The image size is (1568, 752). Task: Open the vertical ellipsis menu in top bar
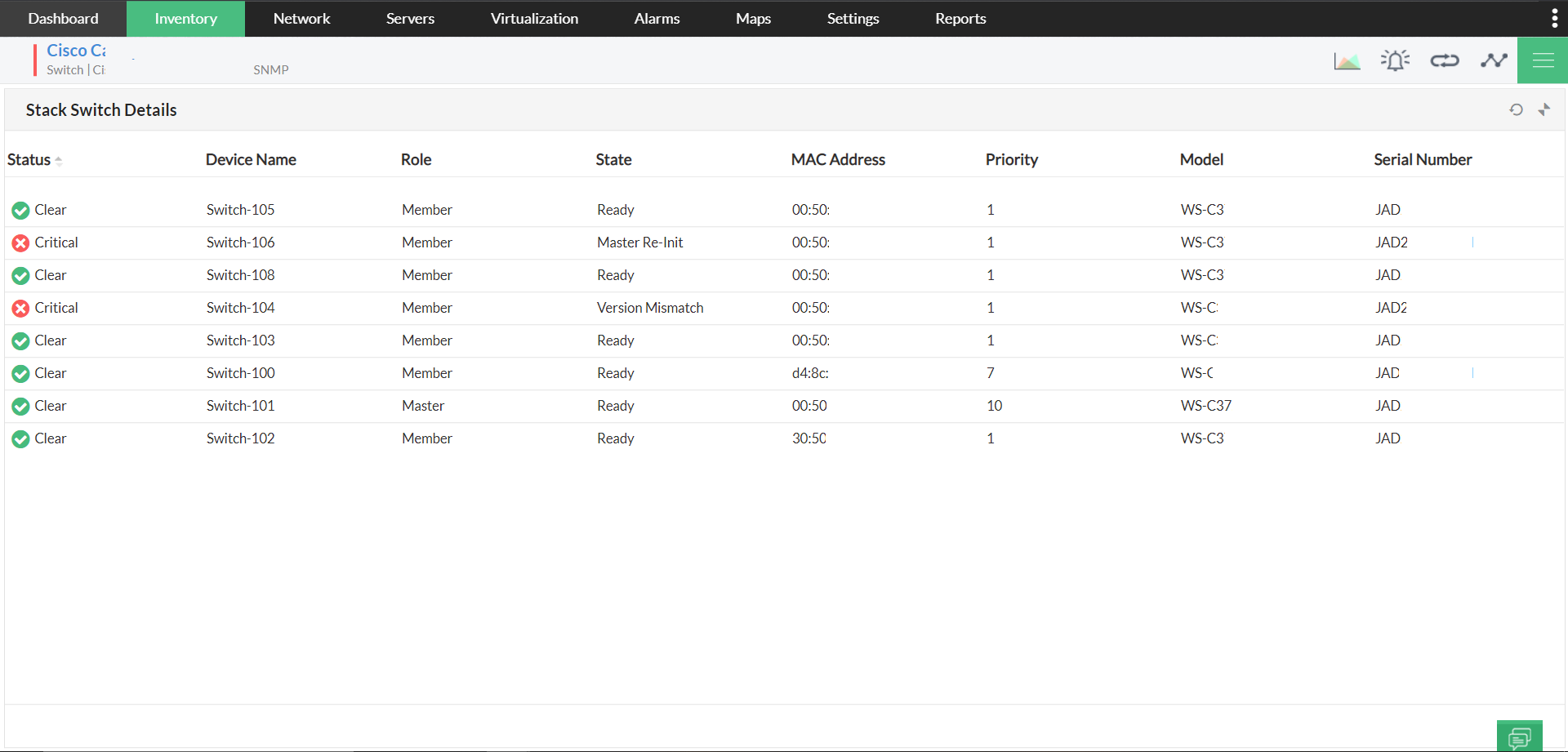1555,17
